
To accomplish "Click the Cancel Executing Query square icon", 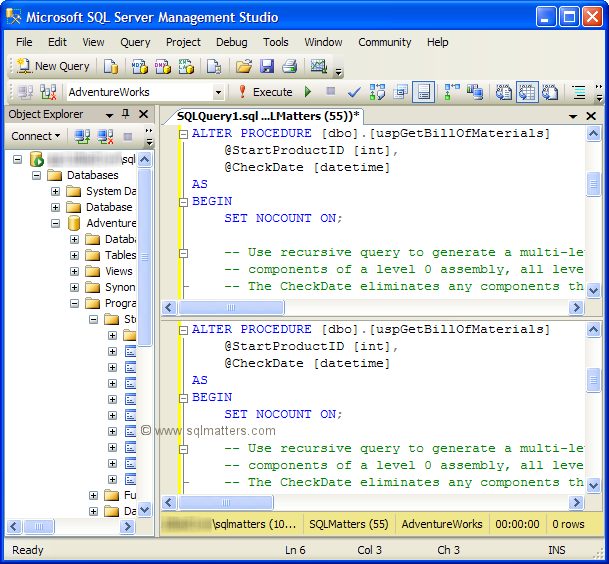I will [331, 91].
